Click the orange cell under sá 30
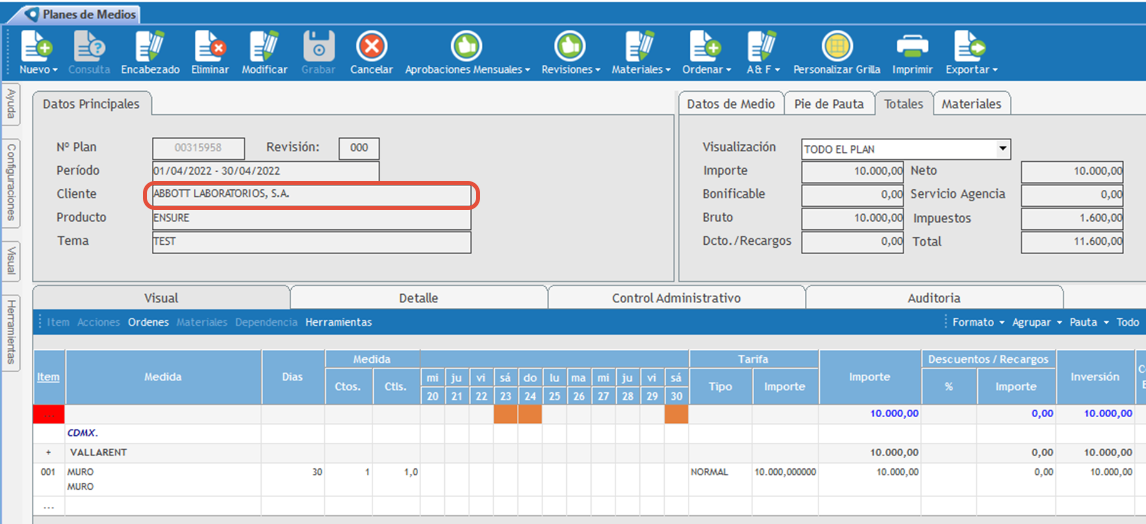 [676, 414]
